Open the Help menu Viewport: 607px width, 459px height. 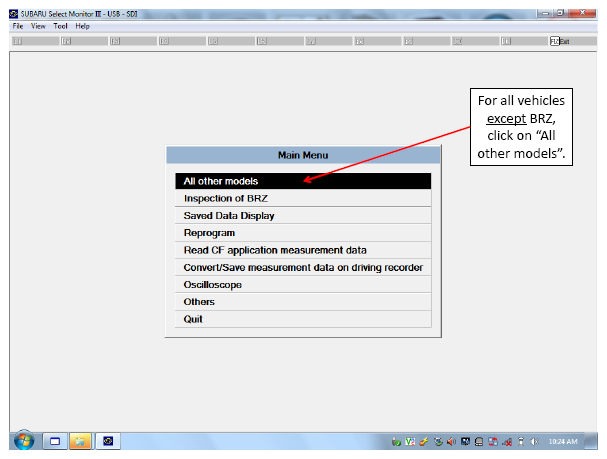tap(82, 26)
